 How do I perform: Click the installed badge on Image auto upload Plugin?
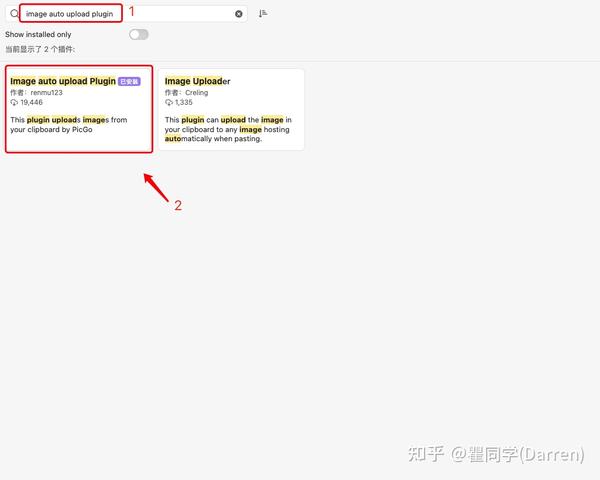pos(129,82)
